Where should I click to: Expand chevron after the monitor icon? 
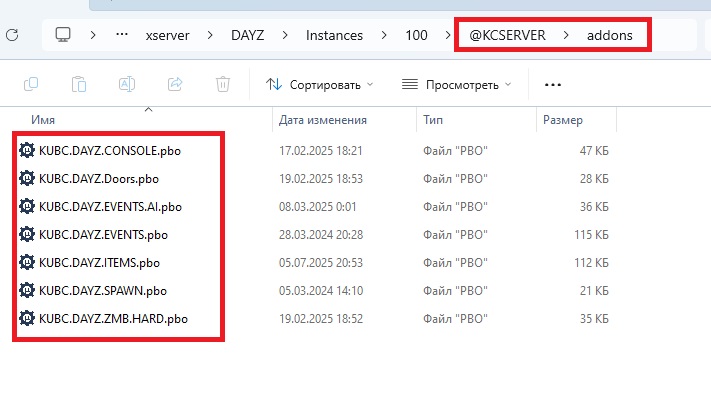pos(93,35)
